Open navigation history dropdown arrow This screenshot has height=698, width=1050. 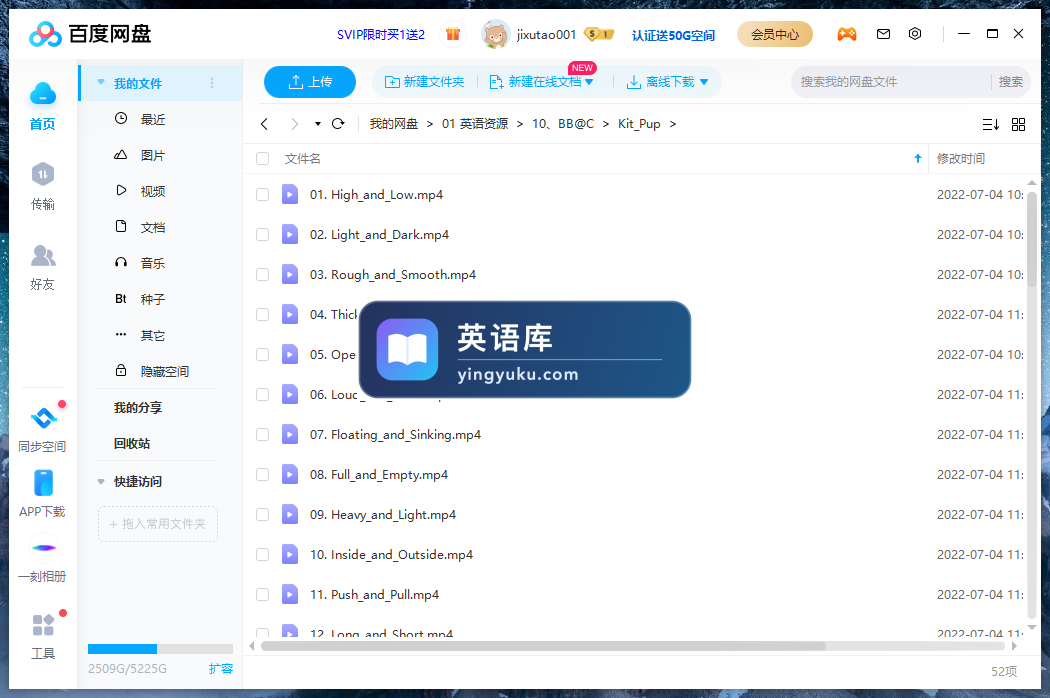(x=317, y=124)
